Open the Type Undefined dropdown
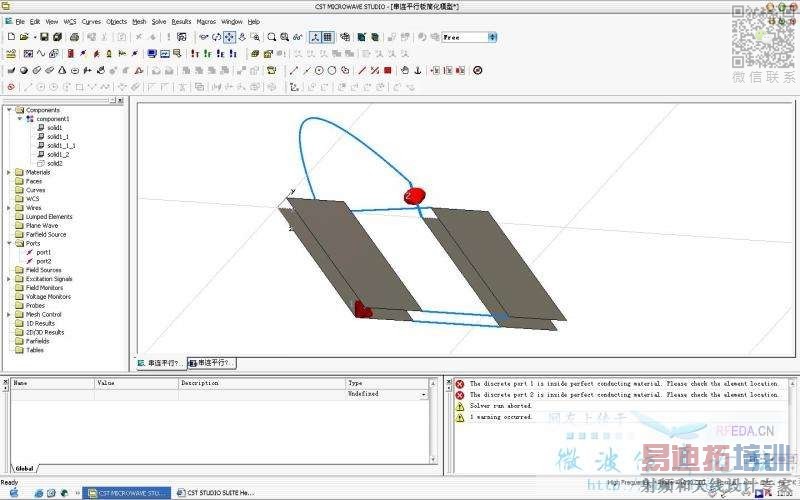800x500 pixels. point(423,394)
